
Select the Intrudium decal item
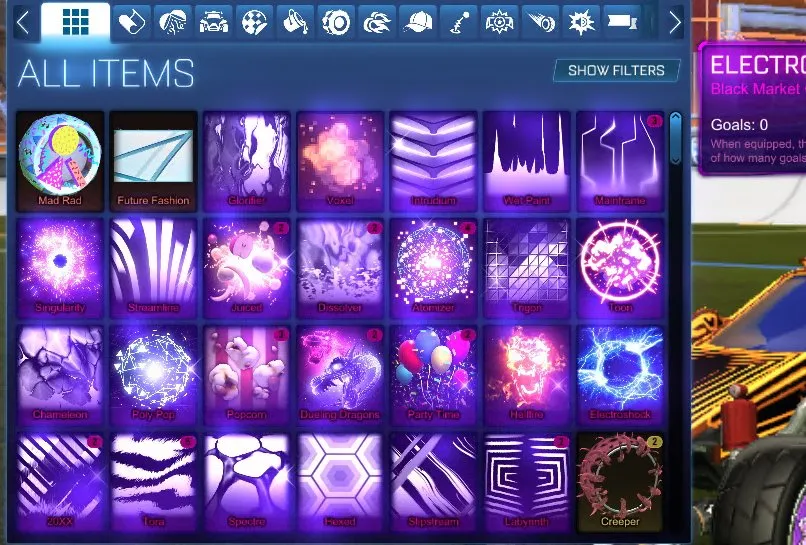point(433,161)
